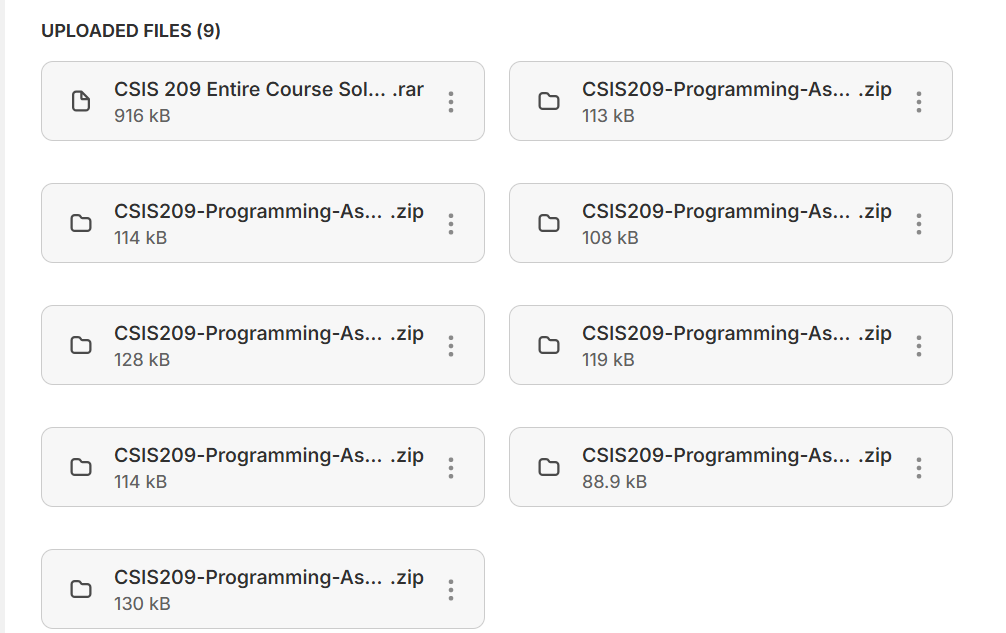Click the folder icon beside the fourth-row 114 kB zip
This screenshot has width=1006, height=633.
click(x=81, y=467)
